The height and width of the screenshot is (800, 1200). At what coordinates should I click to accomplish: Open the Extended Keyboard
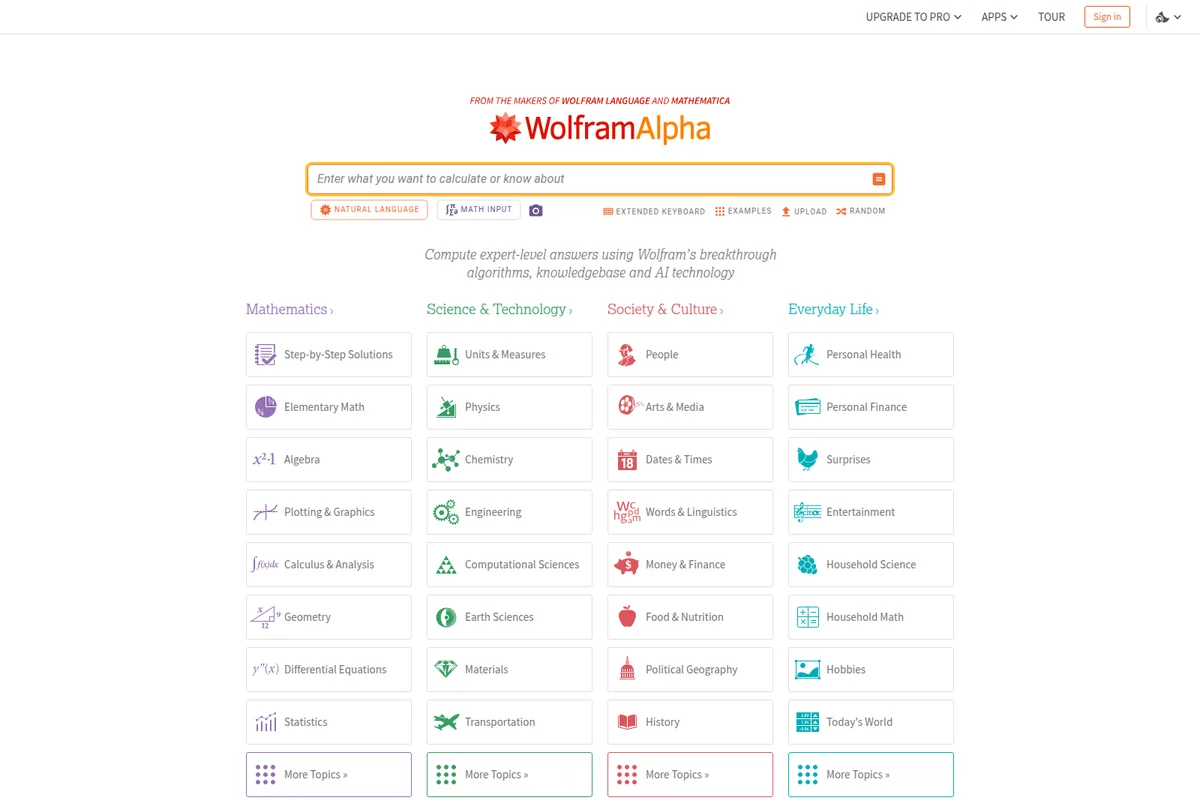[x=653, y=211]
